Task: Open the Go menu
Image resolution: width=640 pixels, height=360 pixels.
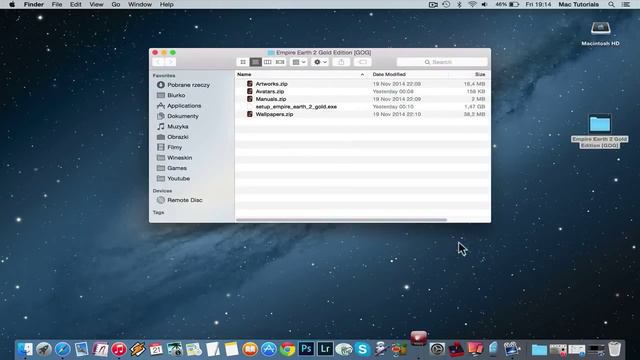Action: pos(116,4)
